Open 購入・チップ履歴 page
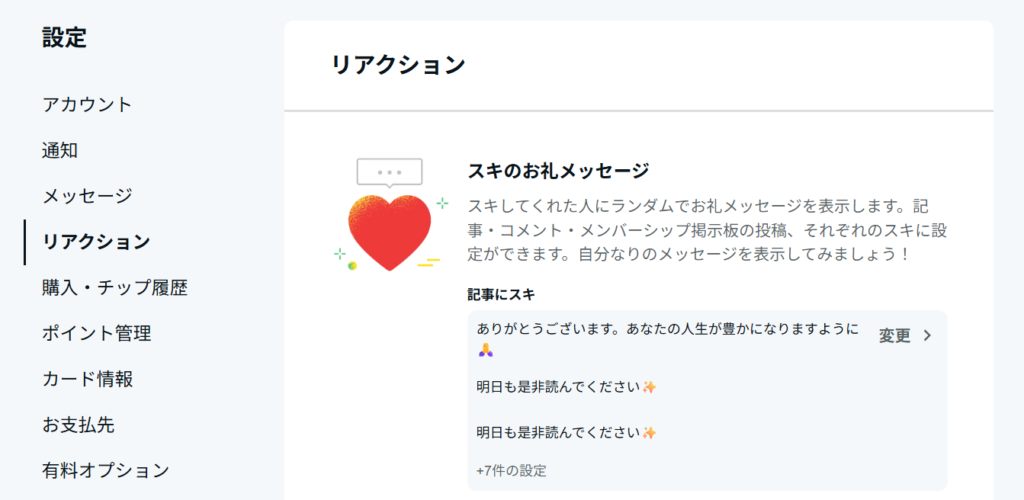The height and width of the screenshot is (500, 1024). click(x=115, y=288)
